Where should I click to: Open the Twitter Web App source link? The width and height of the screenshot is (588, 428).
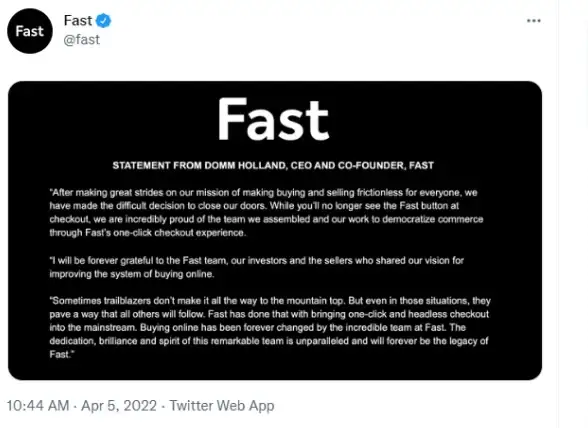tap(222, 405)
